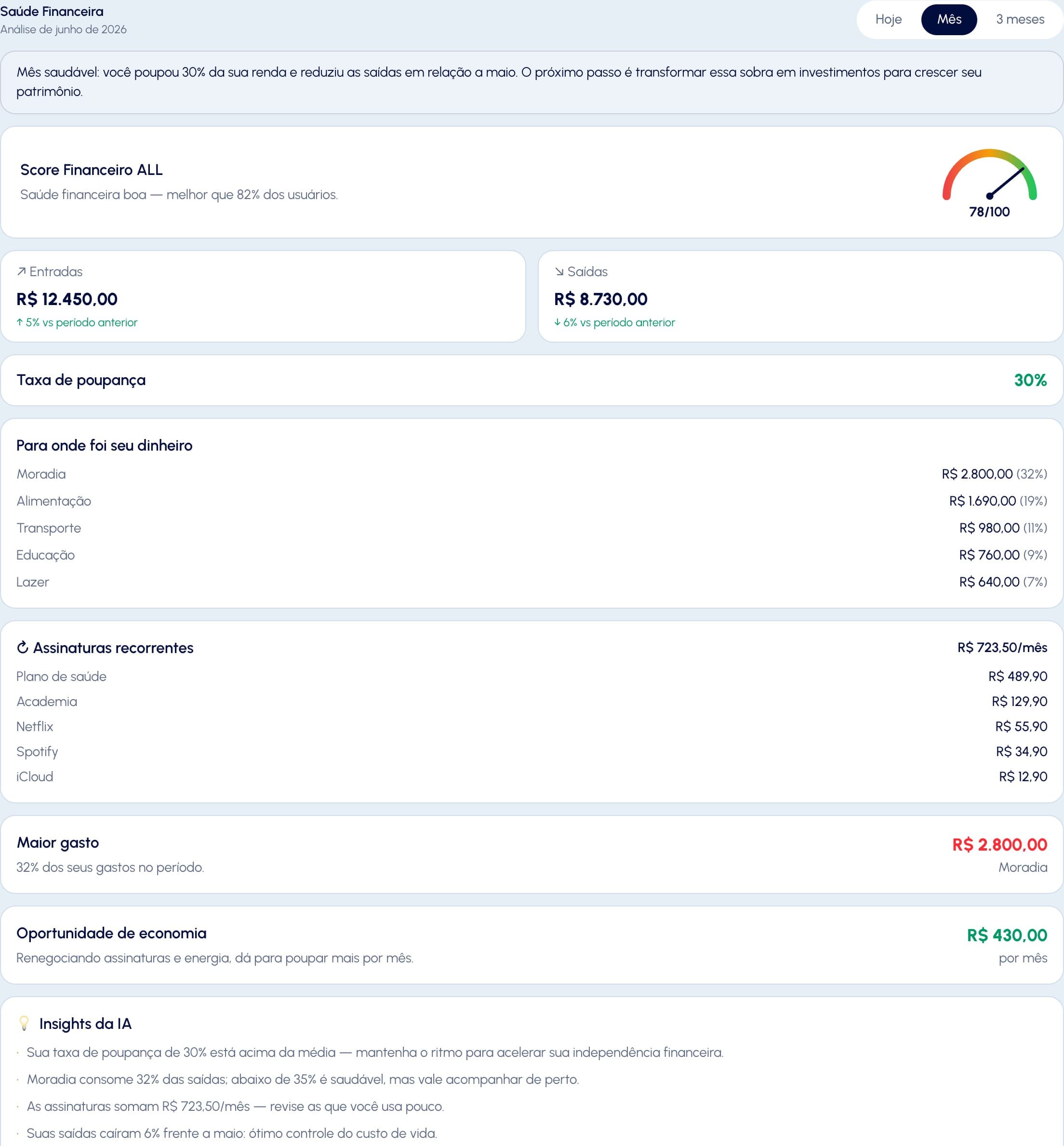Click the R$ 2.800,00 (32%) Moradia value
This screenshot has height=1146, width=1064.
click(994, 474)
